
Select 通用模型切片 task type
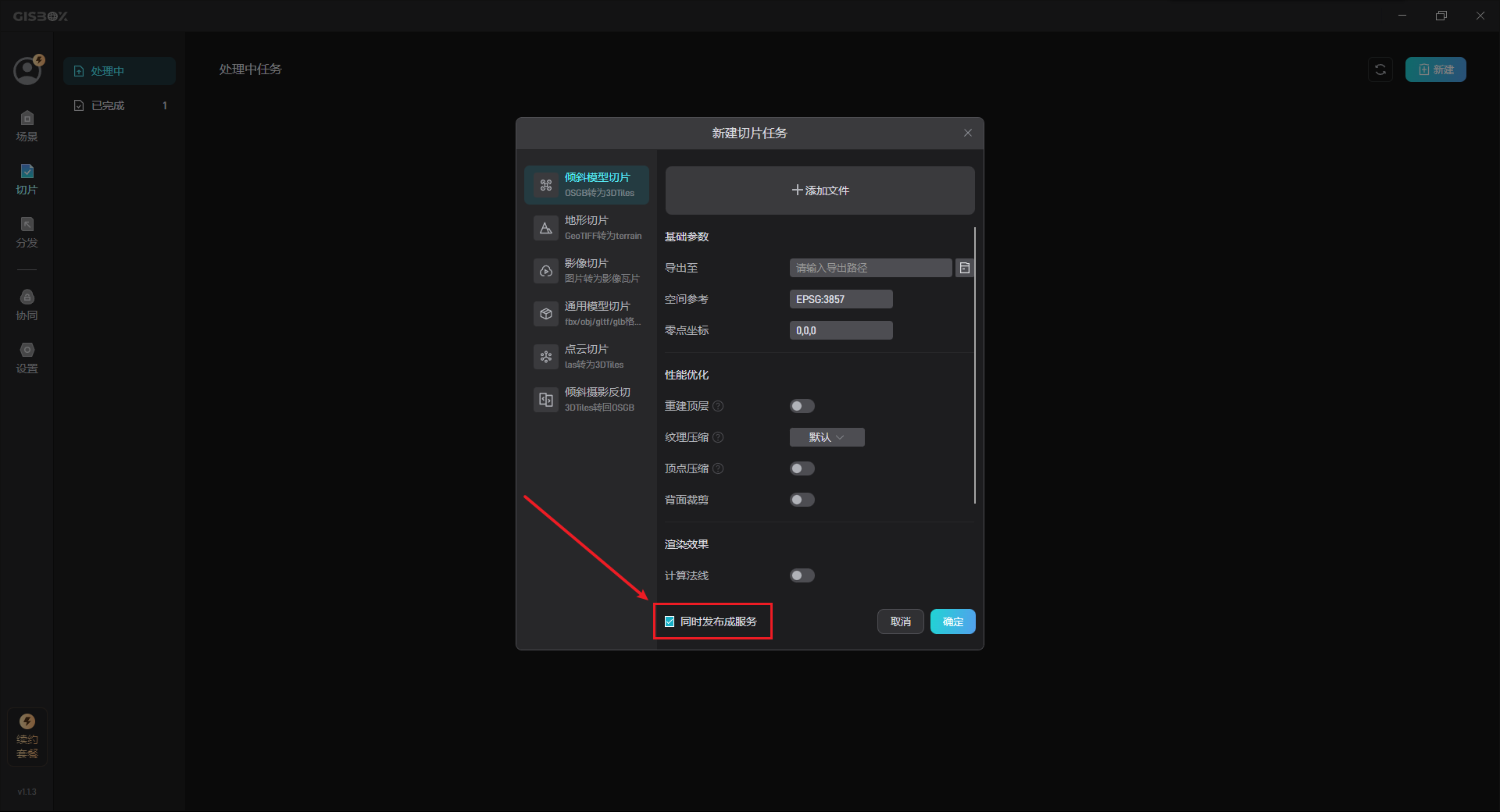tap(587, 314)
